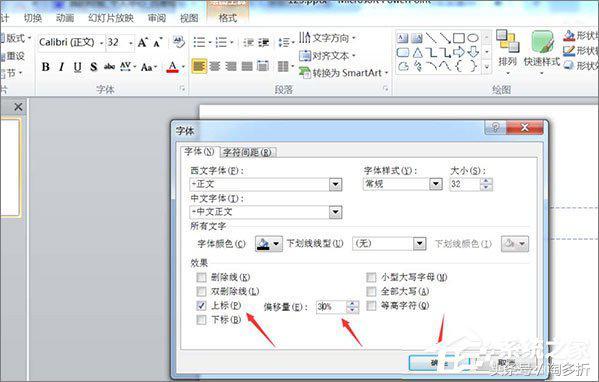Open 格式 Format ribbon tab
This screenshot has height=382, width=599.
[x=228, y=18]
